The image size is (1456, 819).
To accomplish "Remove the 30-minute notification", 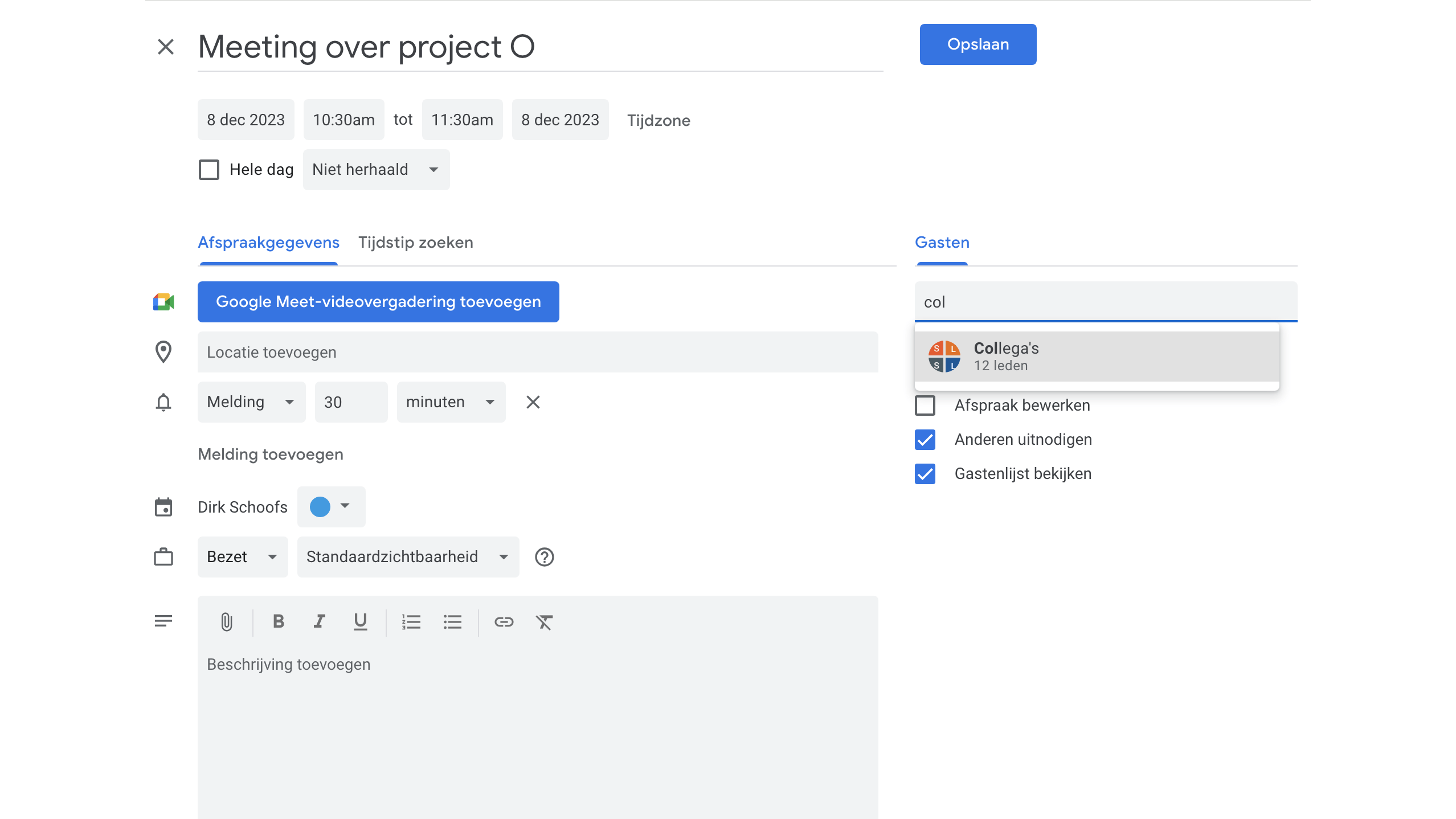I will [x=533, y=402].
